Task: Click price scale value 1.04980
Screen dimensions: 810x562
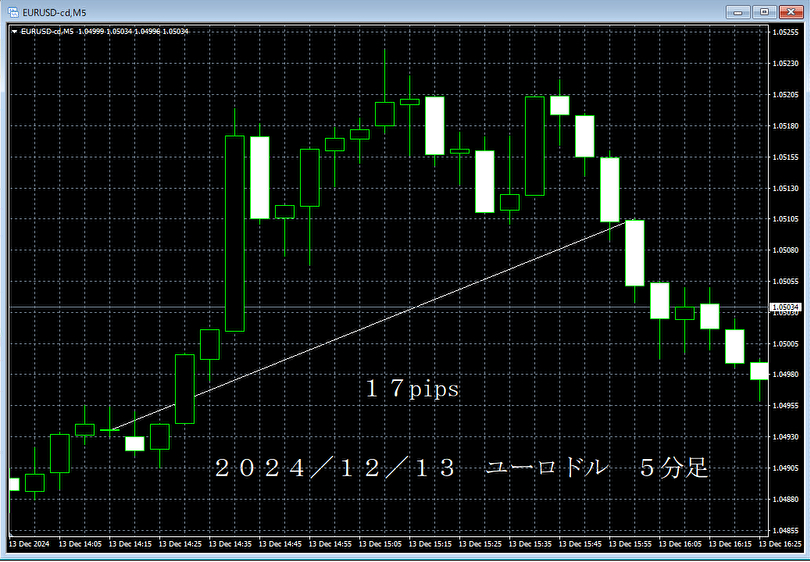Action: 785,374
